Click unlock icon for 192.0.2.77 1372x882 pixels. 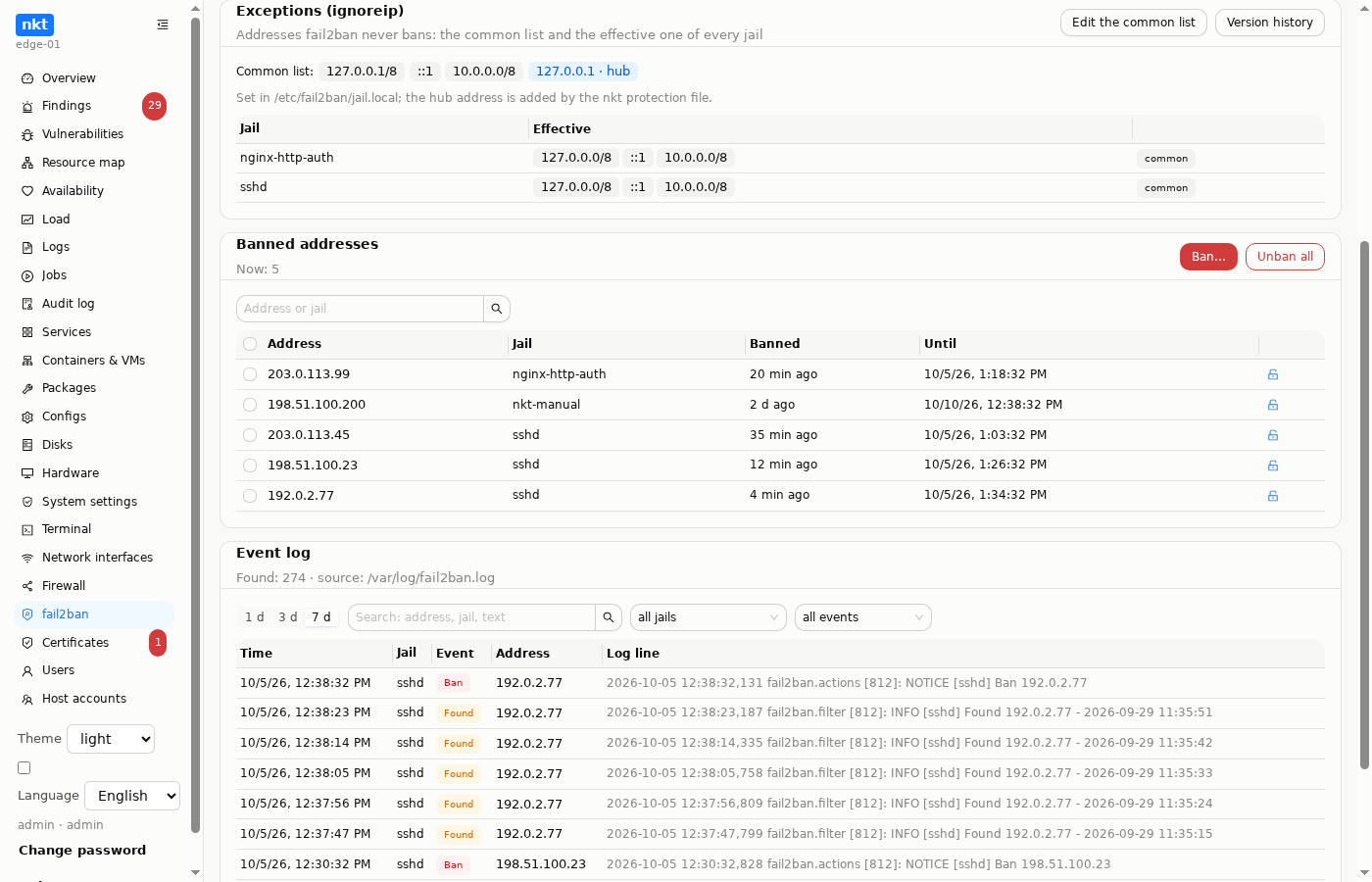[1273, 496]
